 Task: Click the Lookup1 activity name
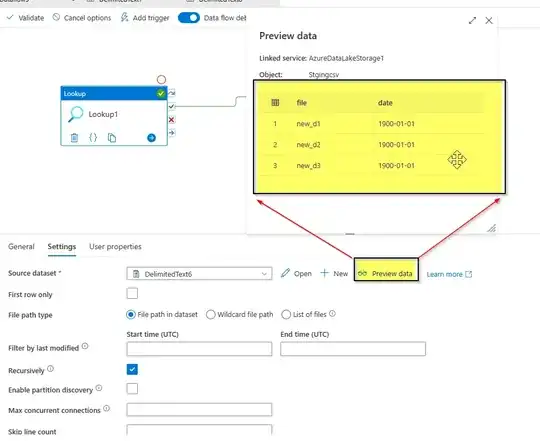pyautogui.click(x=103, y=114)
